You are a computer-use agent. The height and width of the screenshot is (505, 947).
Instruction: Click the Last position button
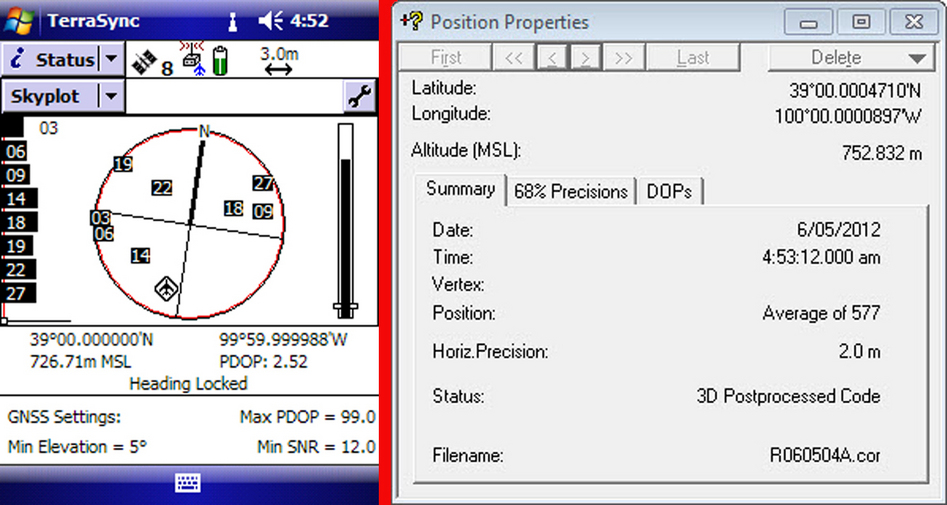point(693,58)
